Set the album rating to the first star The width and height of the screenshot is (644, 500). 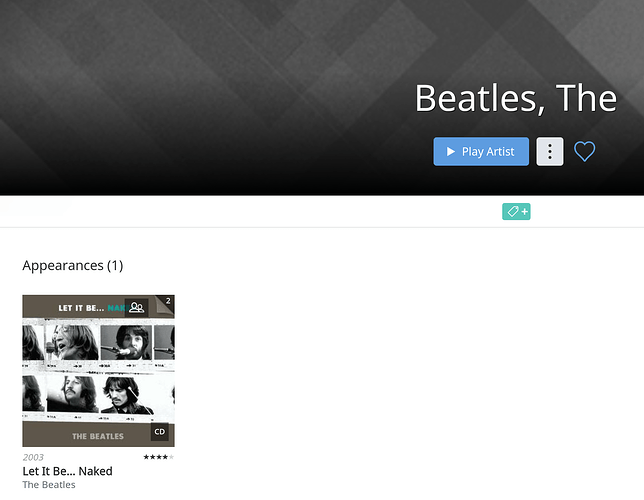click(x=146, y=457)
